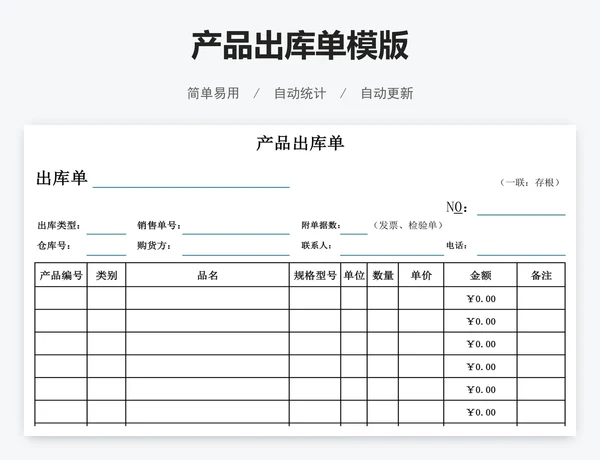Select the 品名 column header
This screenshot has width=600, height=460.
click(x=207, y=275)
